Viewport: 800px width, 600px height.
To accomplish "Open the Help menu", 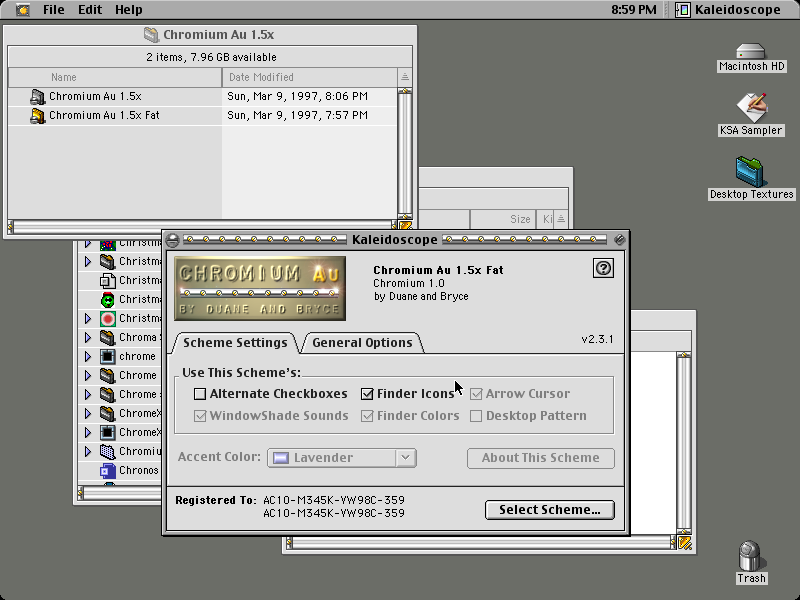I will pyautogui.click(x=129, y=10).
